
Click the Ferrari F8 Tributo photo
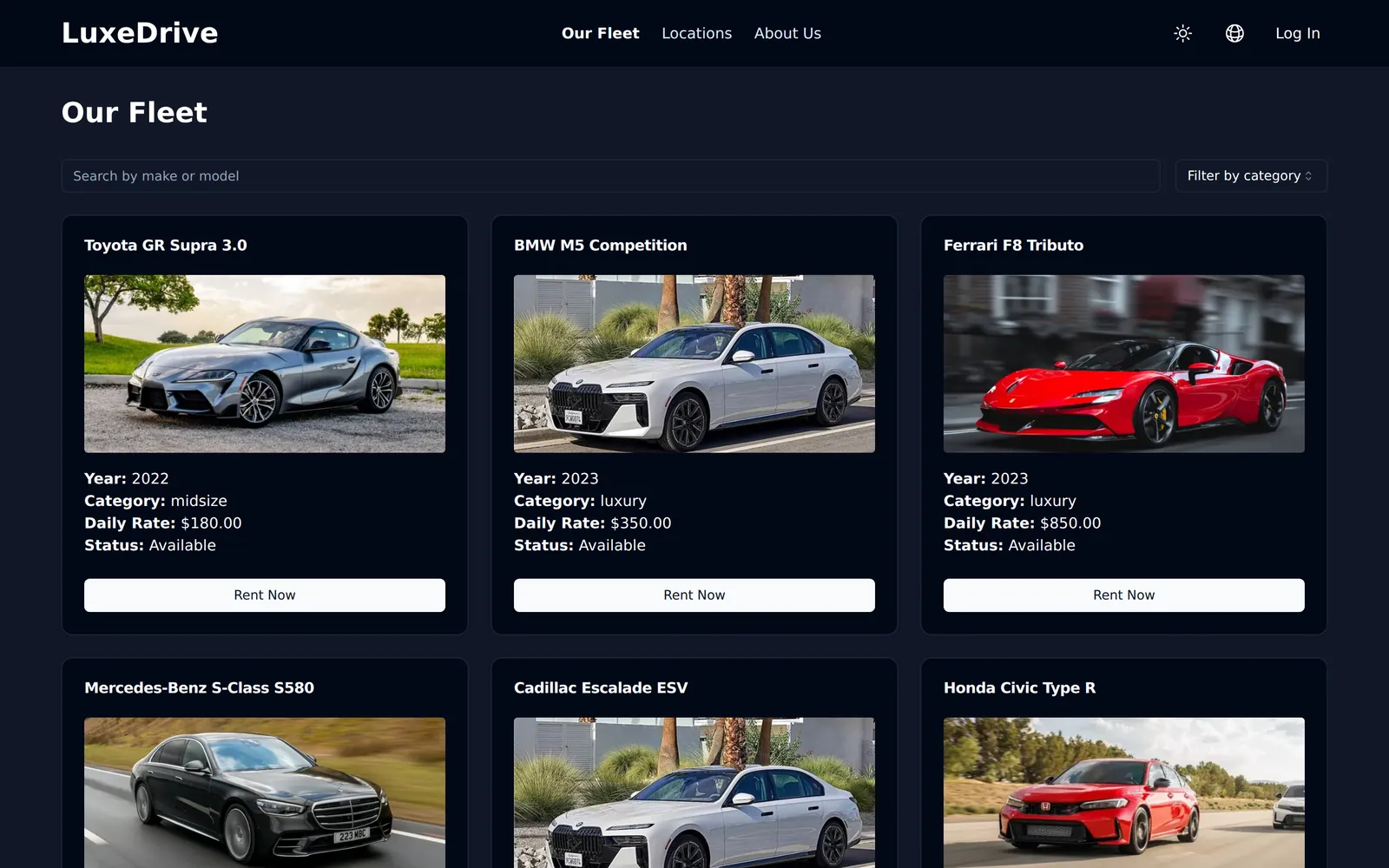pyautogui.click(x=1123, y=364)
